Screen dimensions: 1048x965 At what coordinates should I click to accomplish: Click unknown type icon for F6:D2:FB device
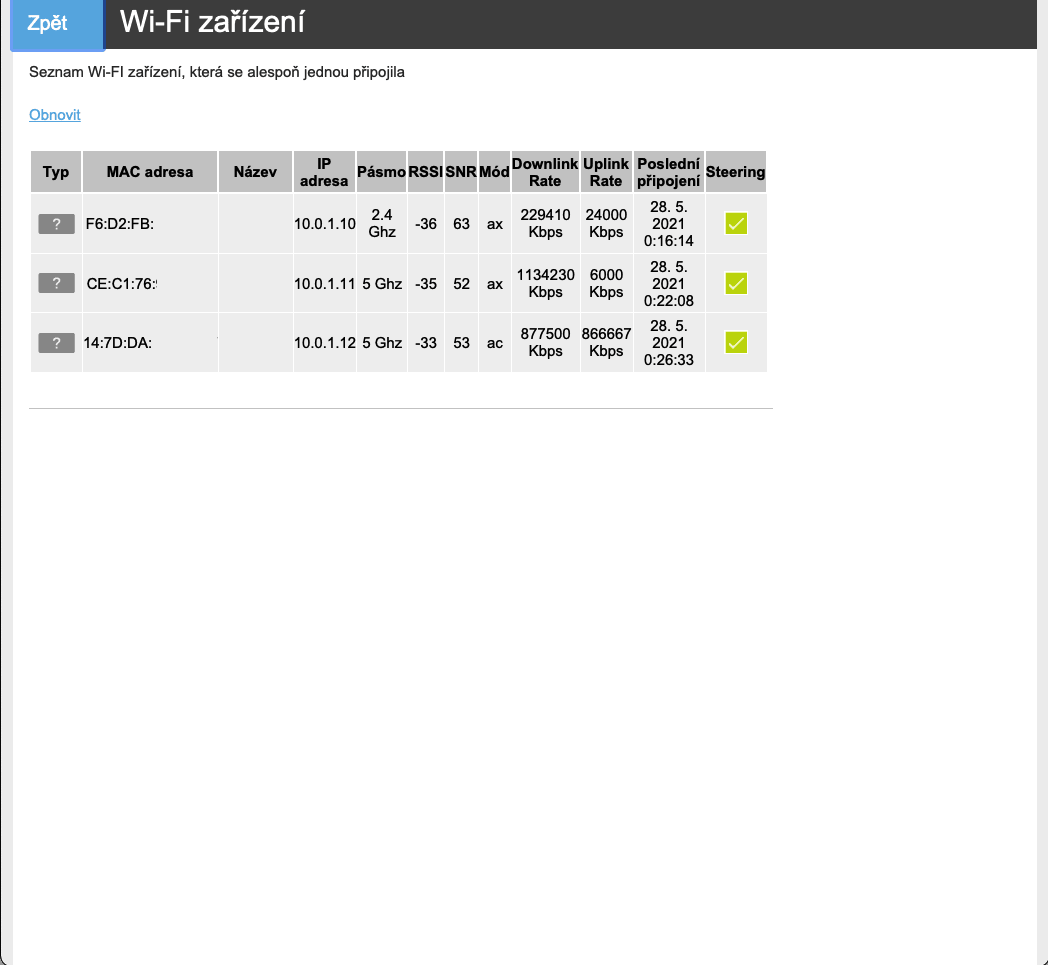tap(56, 224)
